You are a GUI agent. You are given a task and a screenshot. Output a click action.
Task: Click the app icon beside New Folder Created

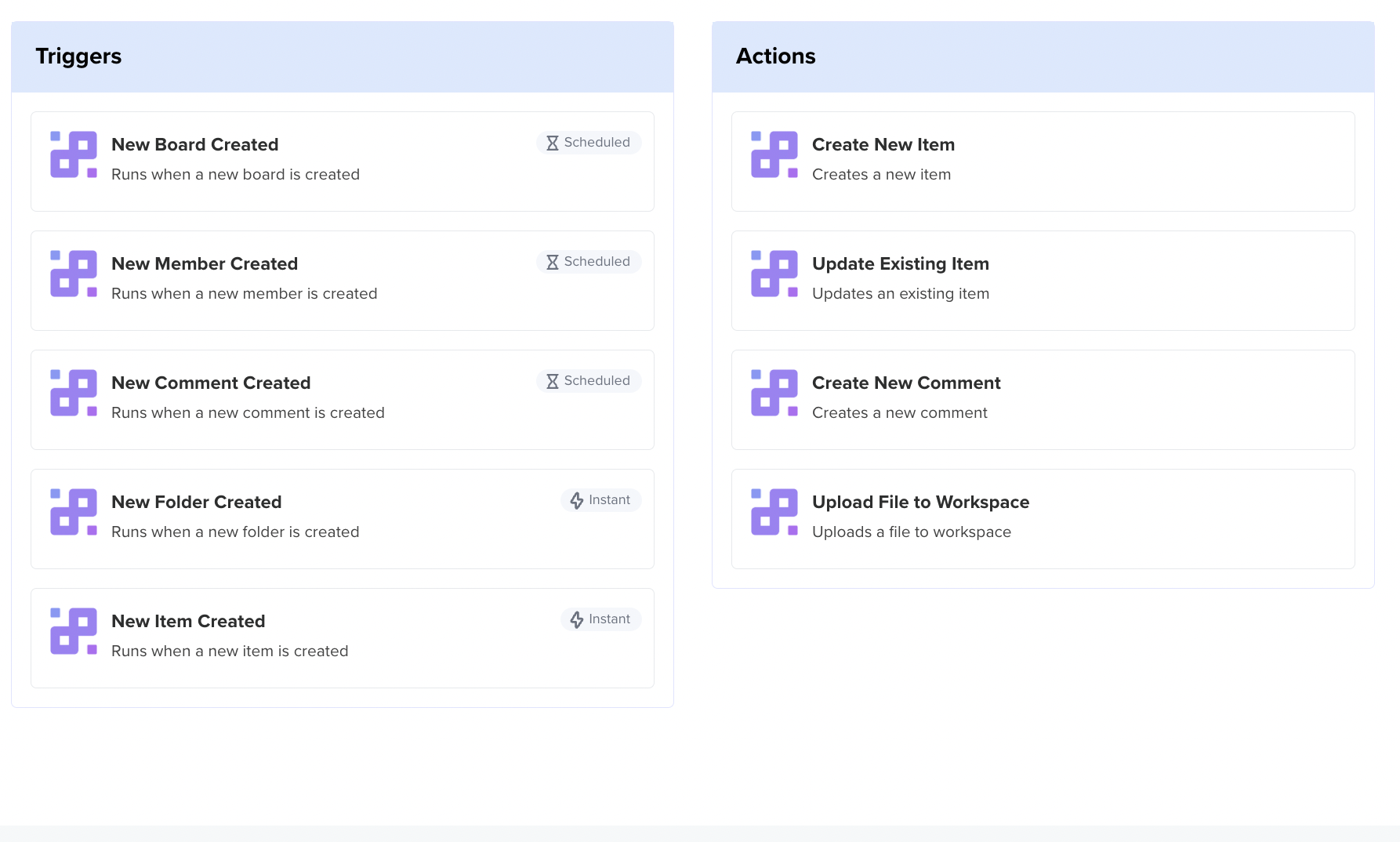coord(74,512)
